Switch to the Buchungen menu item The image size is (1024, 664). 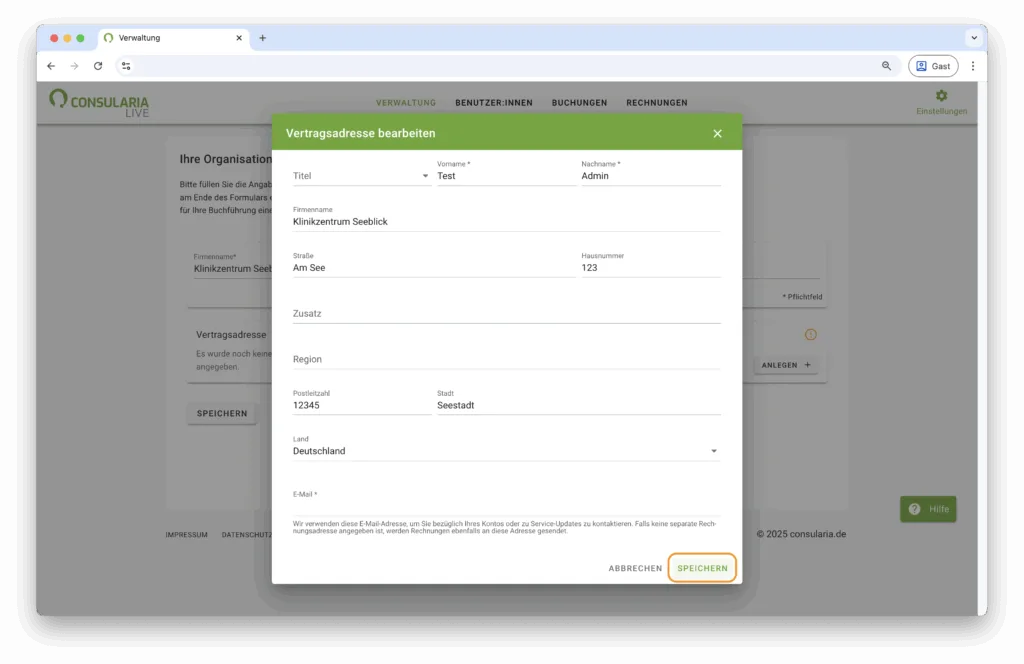click(579, 103)
